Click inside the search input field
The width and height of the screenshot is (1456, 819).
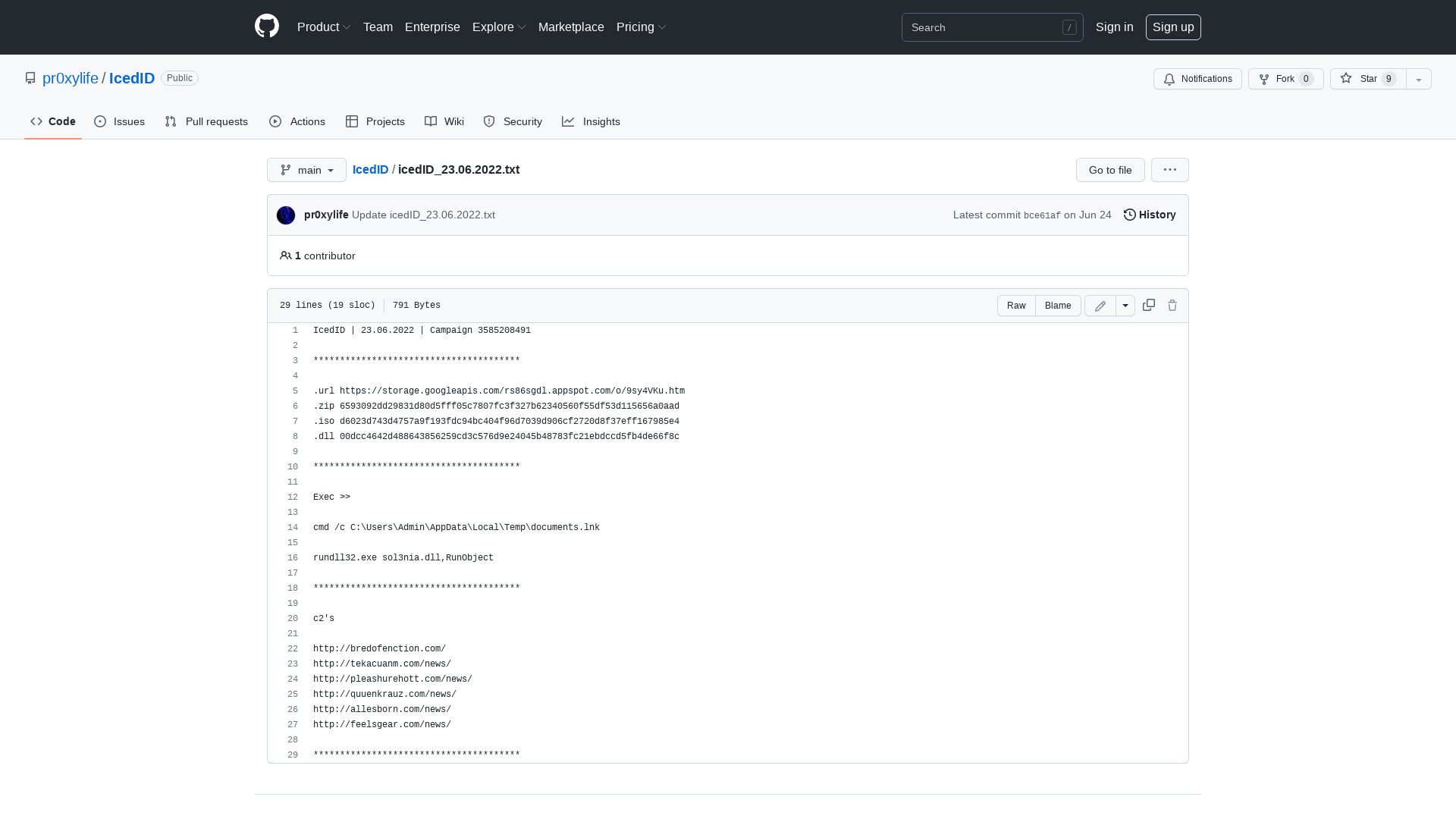[x=986, y=27]
